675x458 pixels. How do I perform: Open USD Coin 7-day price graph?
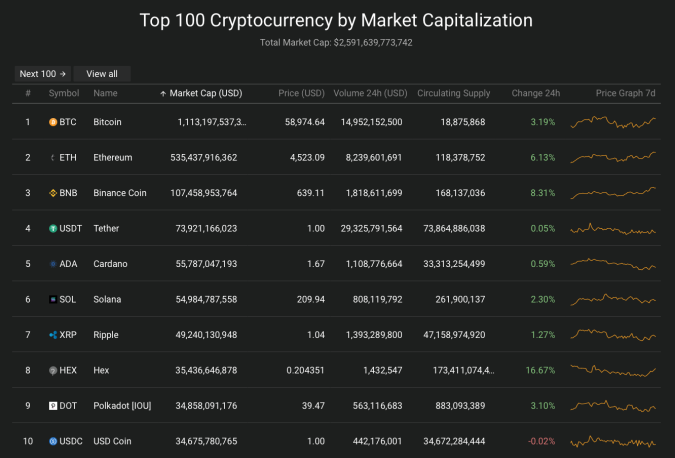[x=613, y=441]
